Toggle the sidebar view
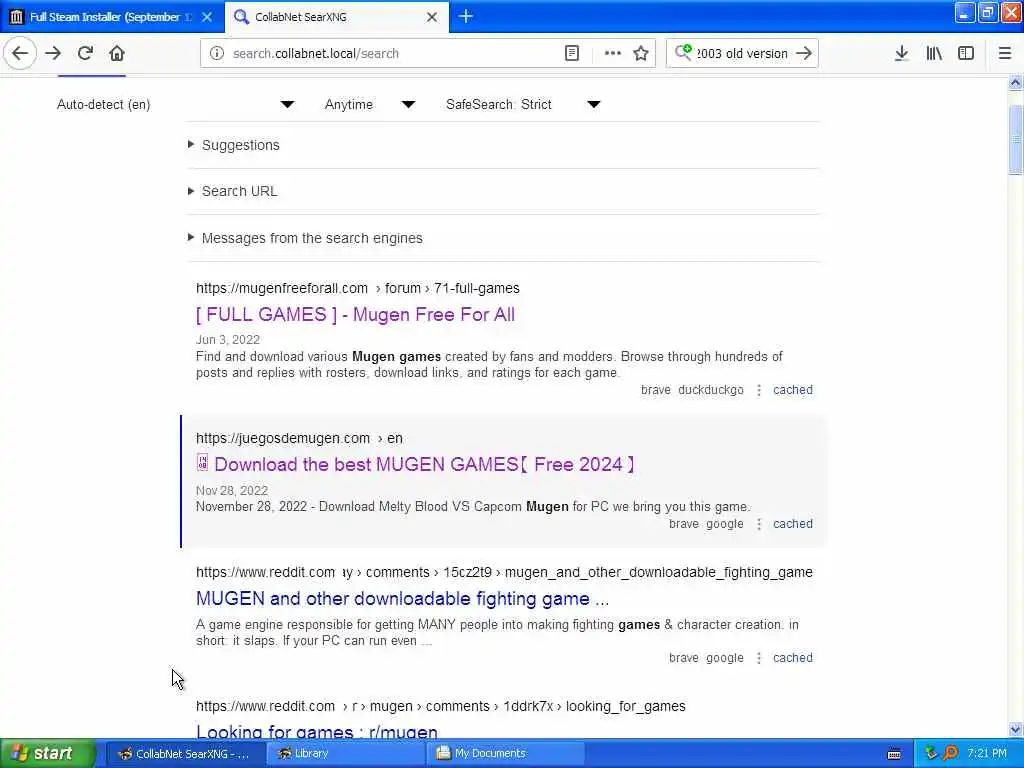Image resolution: width=1024 pixels, height=768 pixels. coord(966,54)
